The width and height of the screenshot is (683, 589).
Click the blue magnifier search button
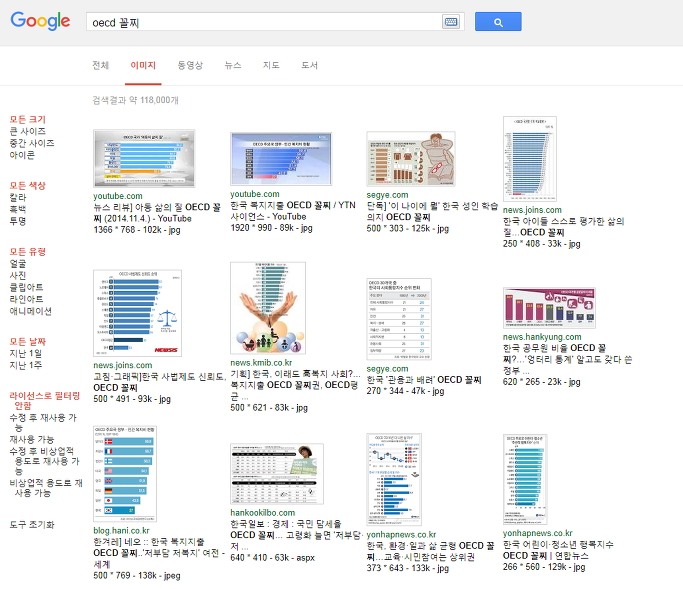(498, 22)
